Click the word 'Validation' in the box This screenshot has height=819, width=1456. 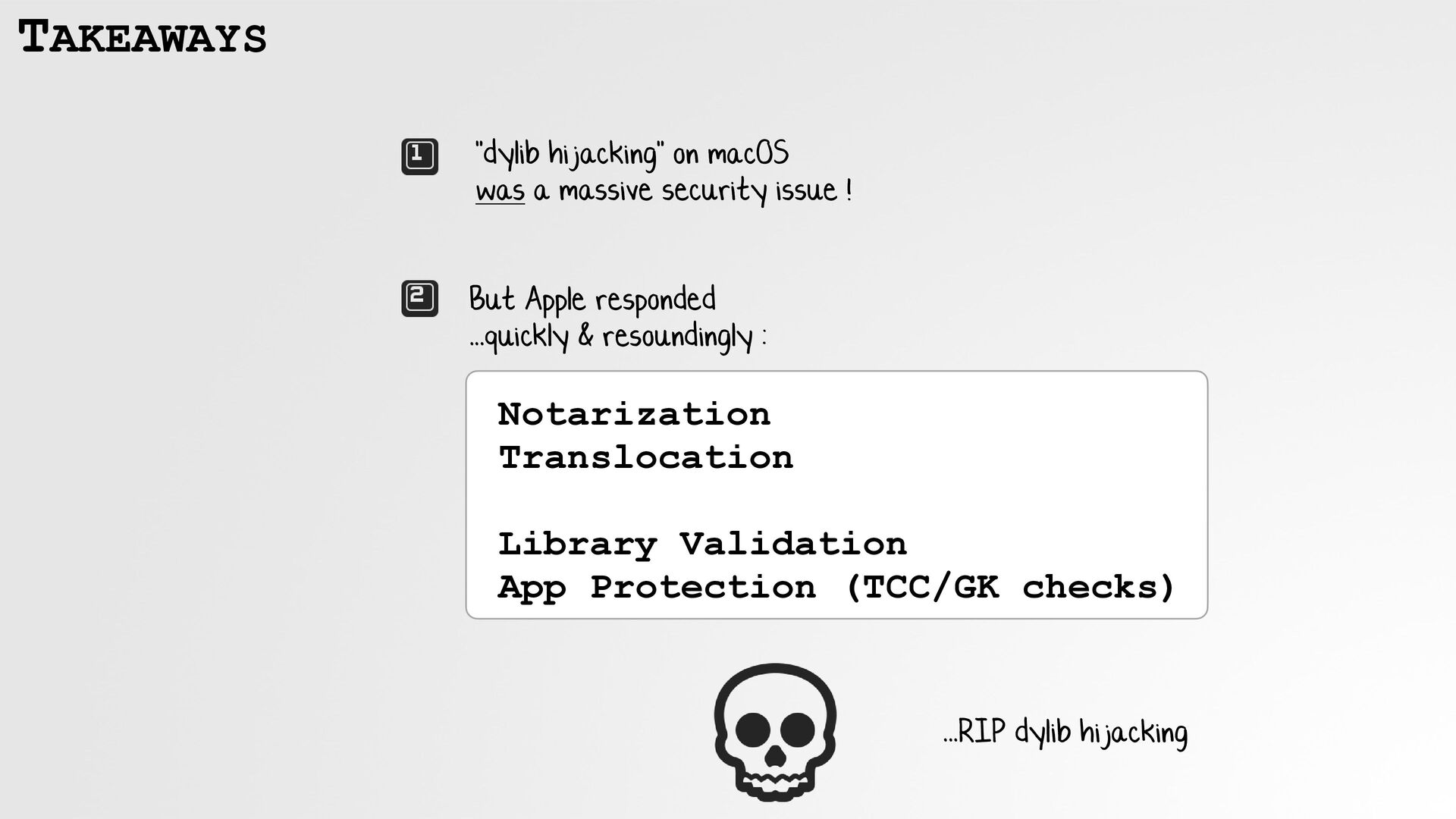tap(793, 544)
